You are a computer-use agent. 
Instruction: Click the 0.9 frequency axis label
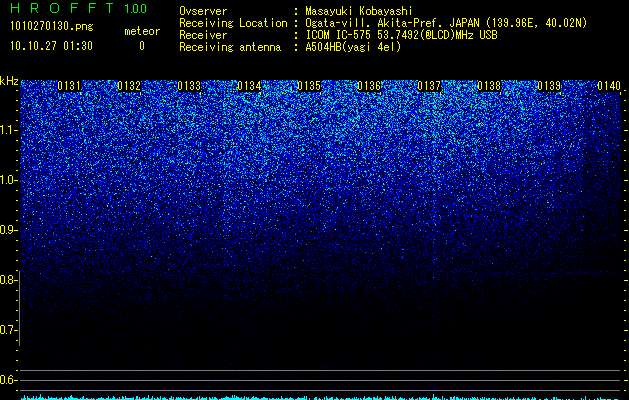[8, 230]
